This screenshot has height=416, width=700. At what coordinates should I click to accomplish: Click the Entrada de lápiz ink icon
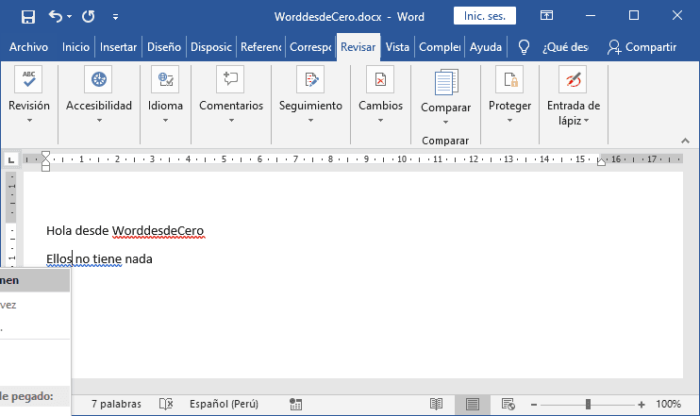pos(573,79)
